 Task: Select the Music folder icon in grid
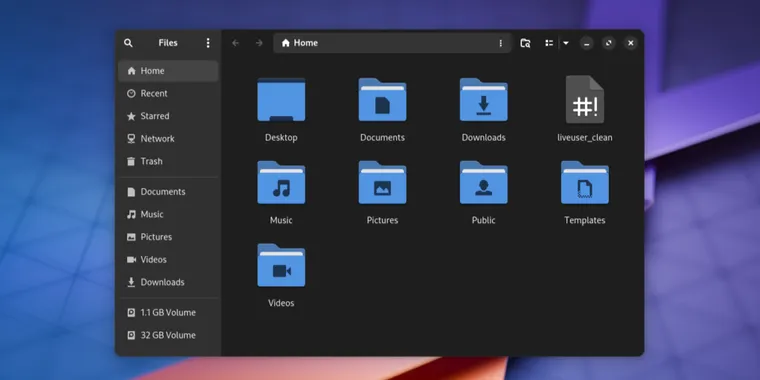point(281,182)
